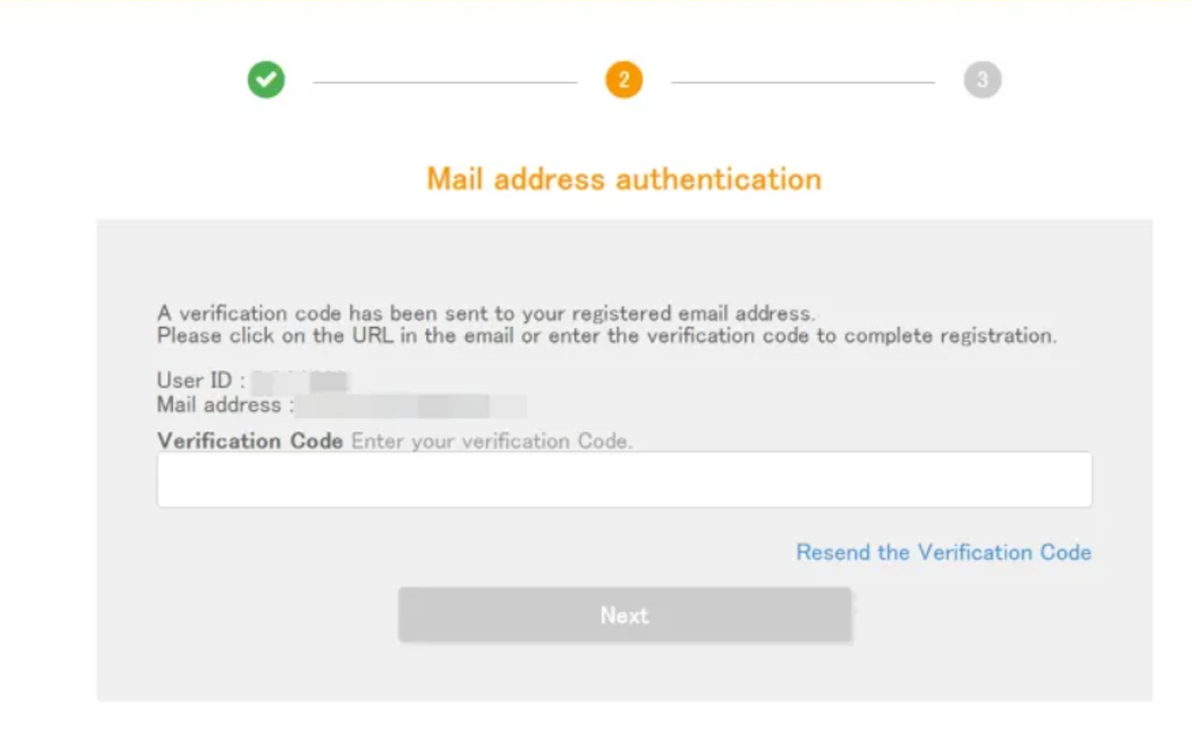The image size is (1192, 735).
Task: Click the blurred mail address value
Action: pos(410,405)
